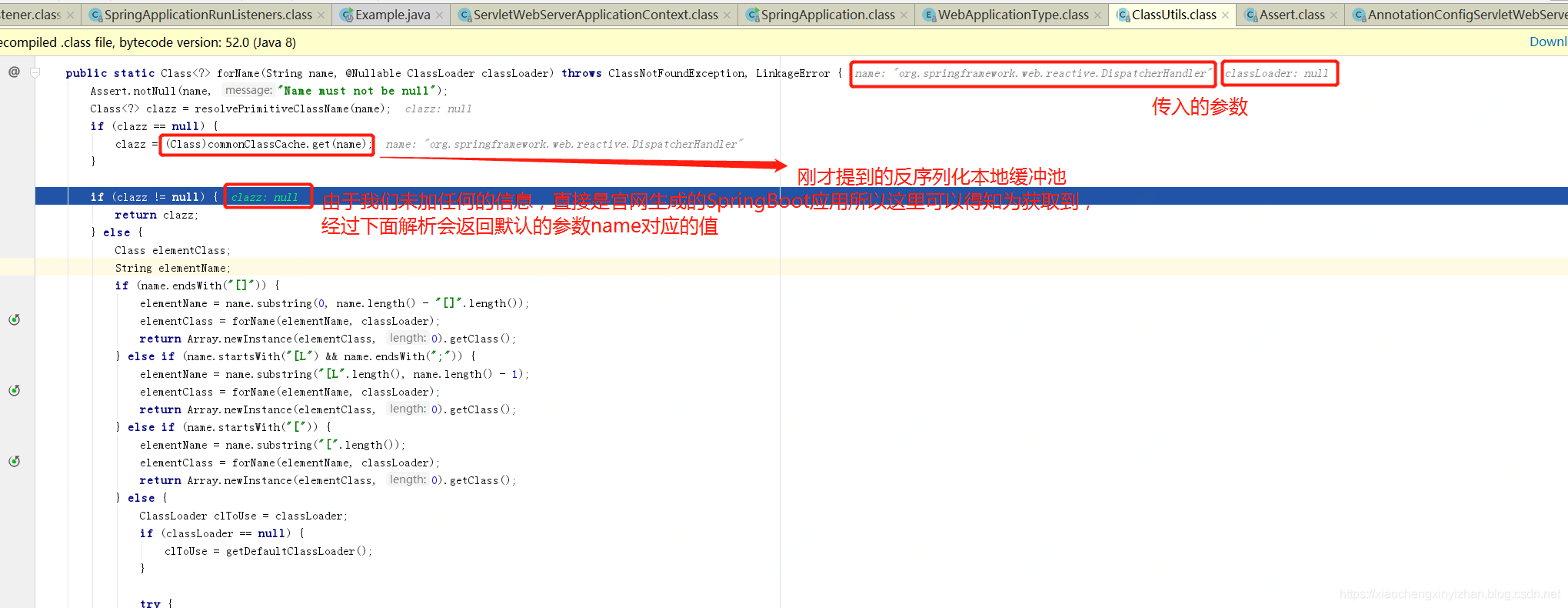Click the 'try {' keyword line
The image size is (1568, 608).
(x=156, y=603)
